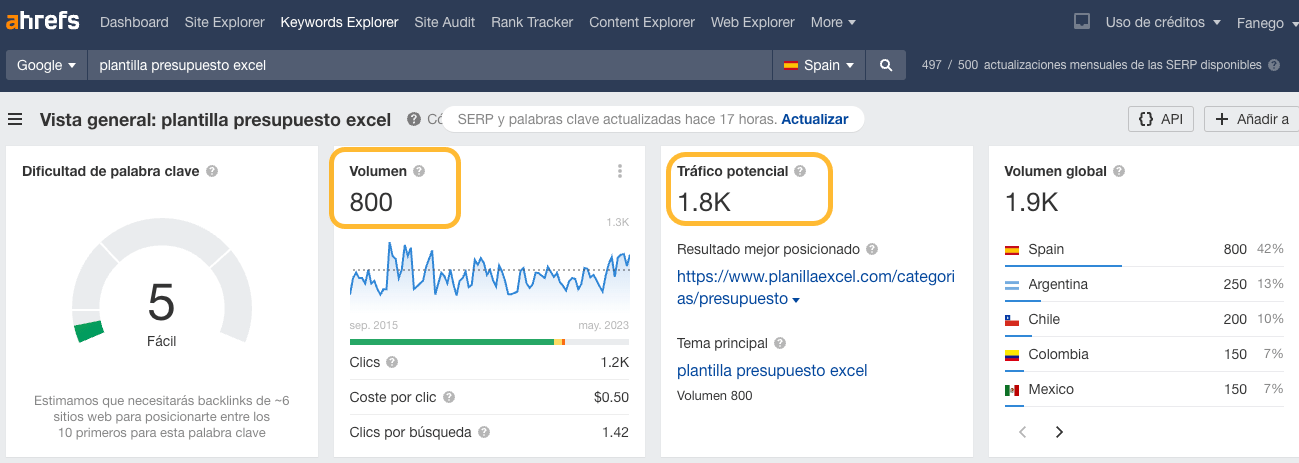Click help icon next to Volumen global
The image size is (1299, 463).
(1118, 171)
